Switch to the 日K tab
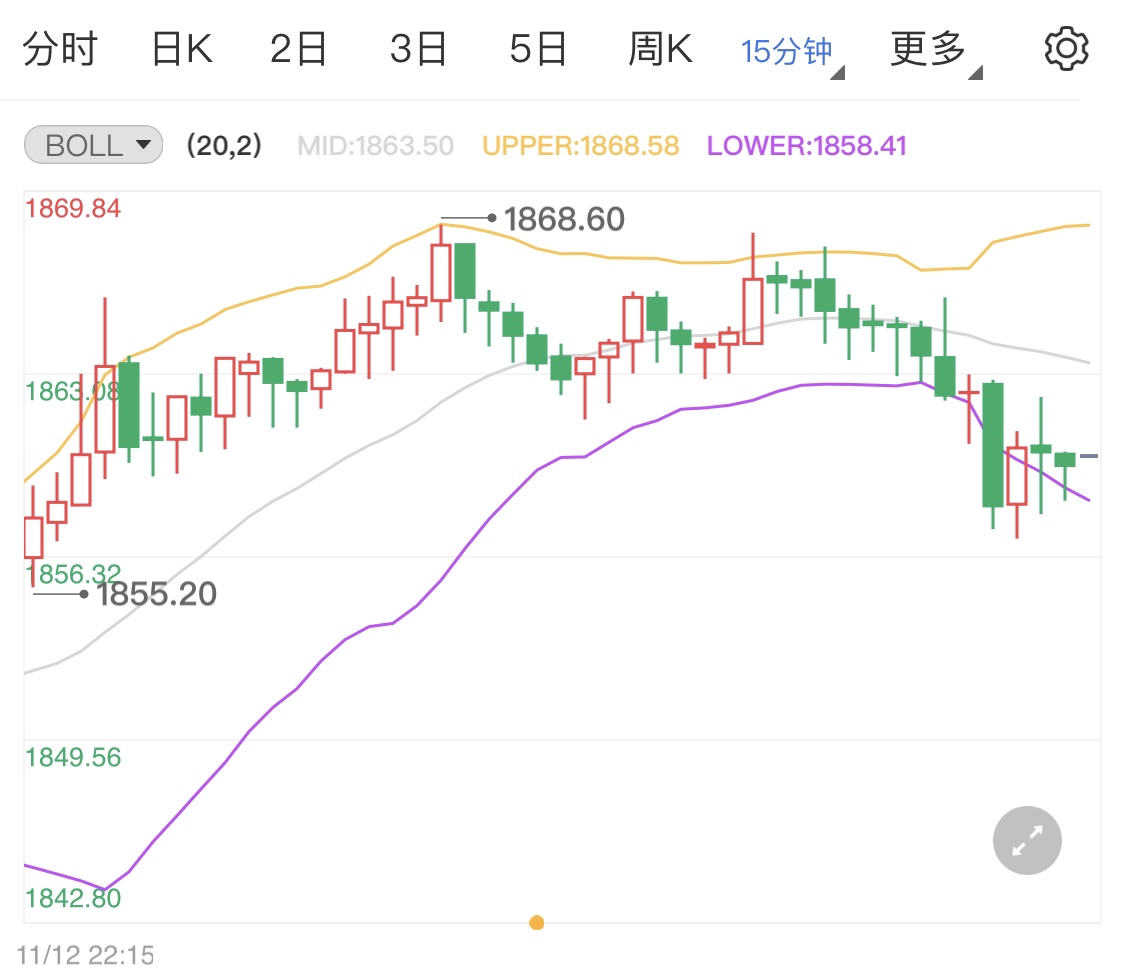1125x979 pixels. (182, 49)
